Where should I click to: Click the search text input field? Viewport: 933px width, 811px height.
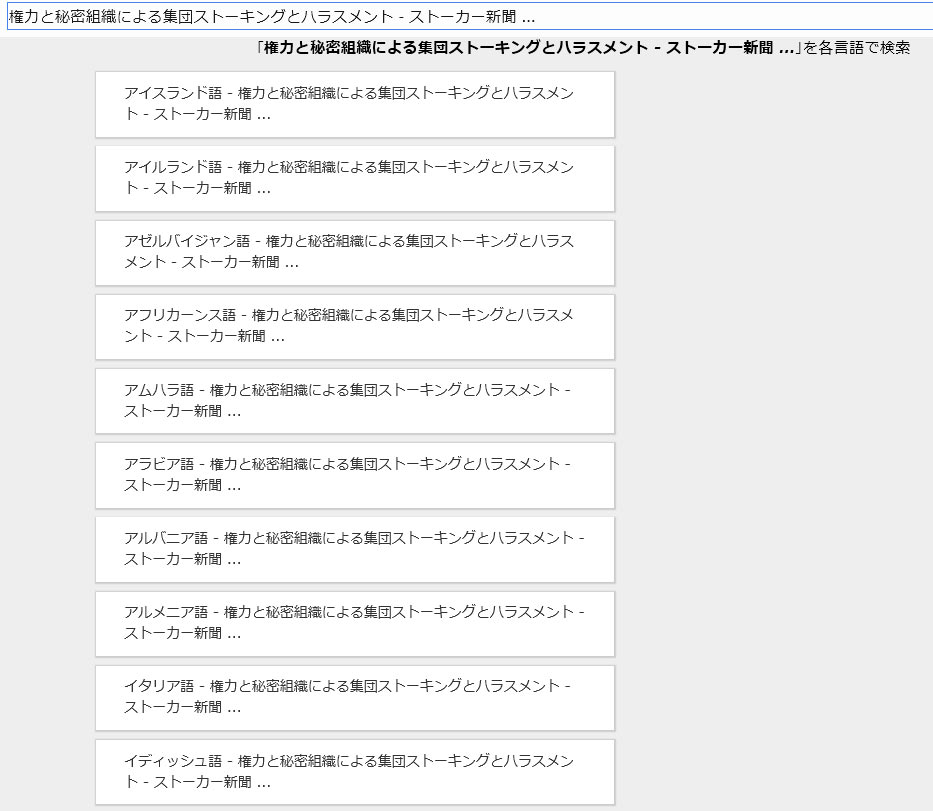point(470,17)
